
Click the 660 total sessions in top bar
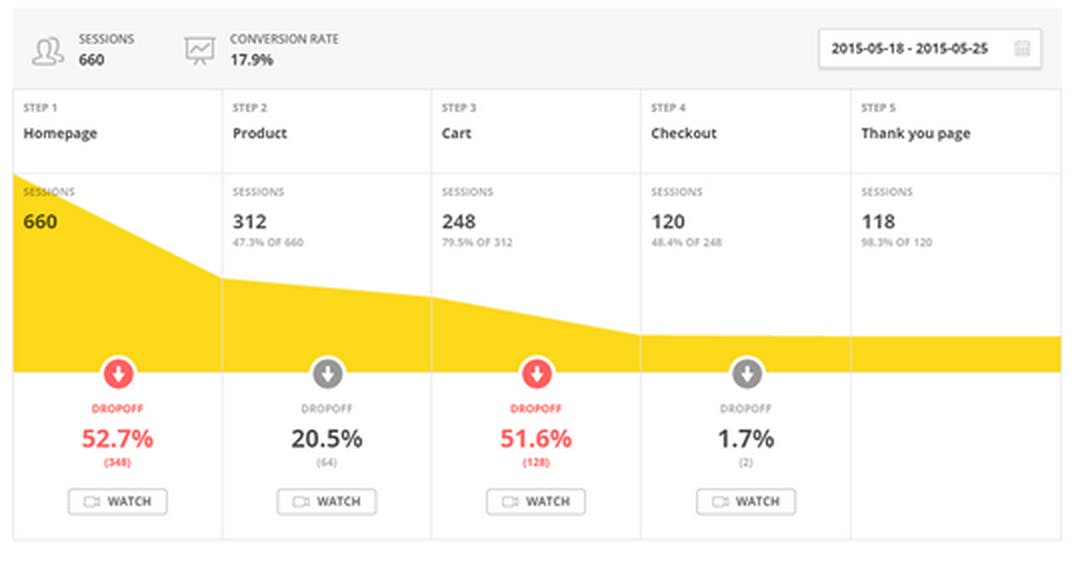tap(91, 60)
